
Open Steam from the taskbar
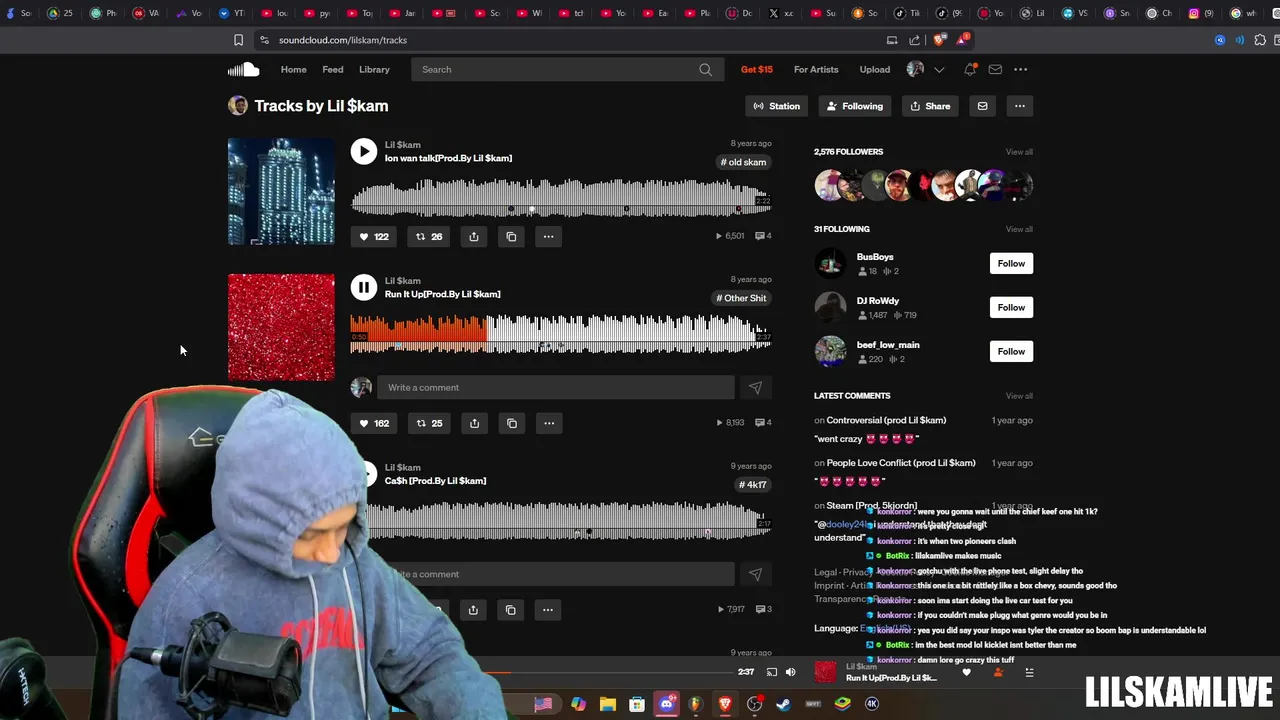(x=784, y=704)
